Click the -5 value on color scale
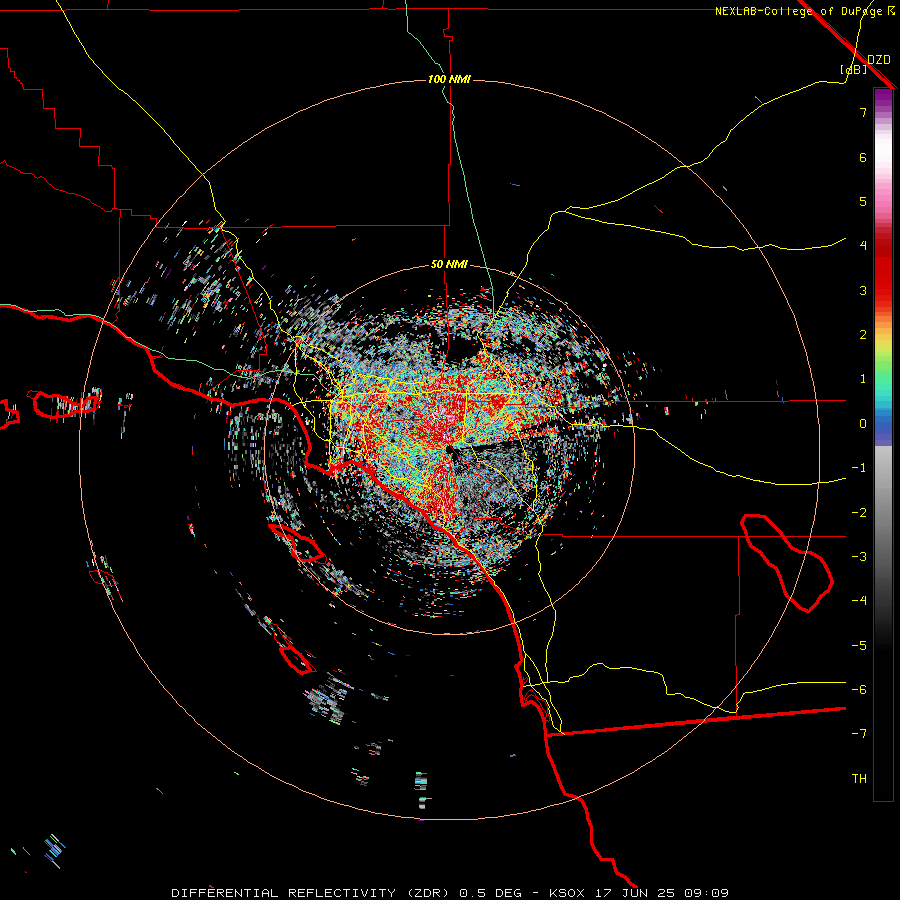 859,646
